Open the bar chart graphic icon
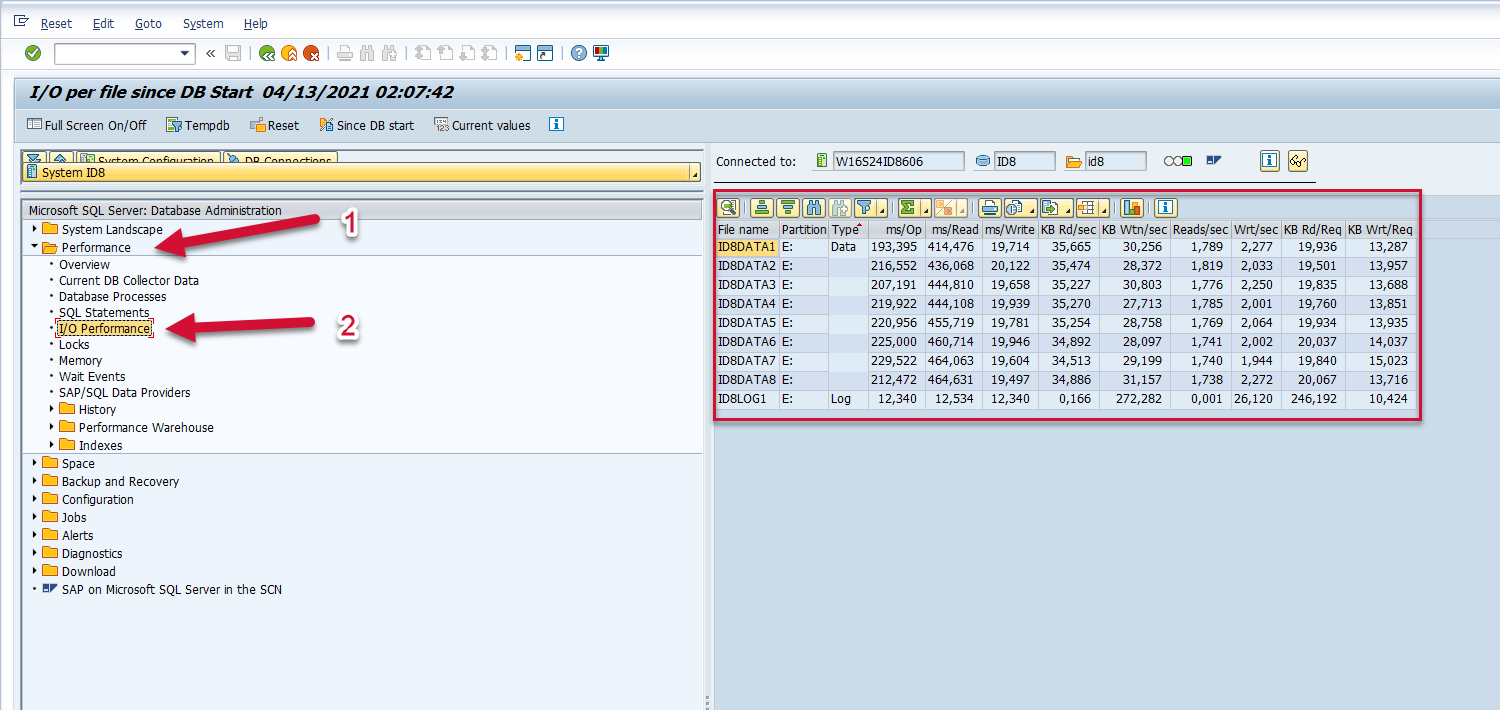 pos(1131,208)
